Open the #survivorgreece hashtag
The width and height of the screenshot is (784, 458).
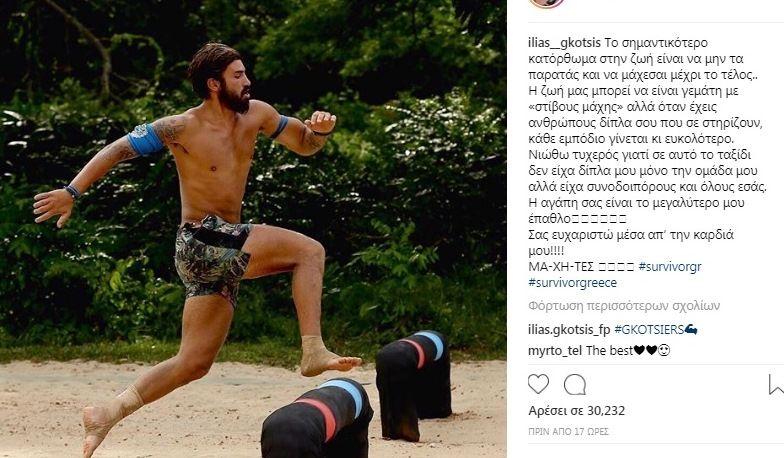point(572,282)
